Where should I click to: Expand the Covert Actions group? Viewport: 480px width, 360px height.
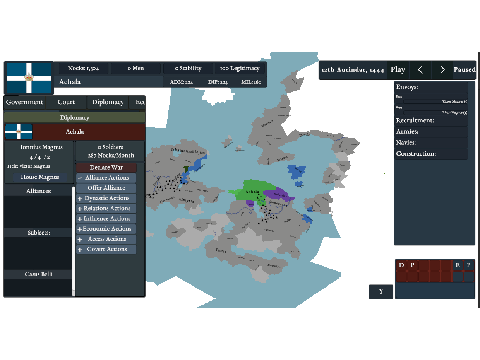106,249
